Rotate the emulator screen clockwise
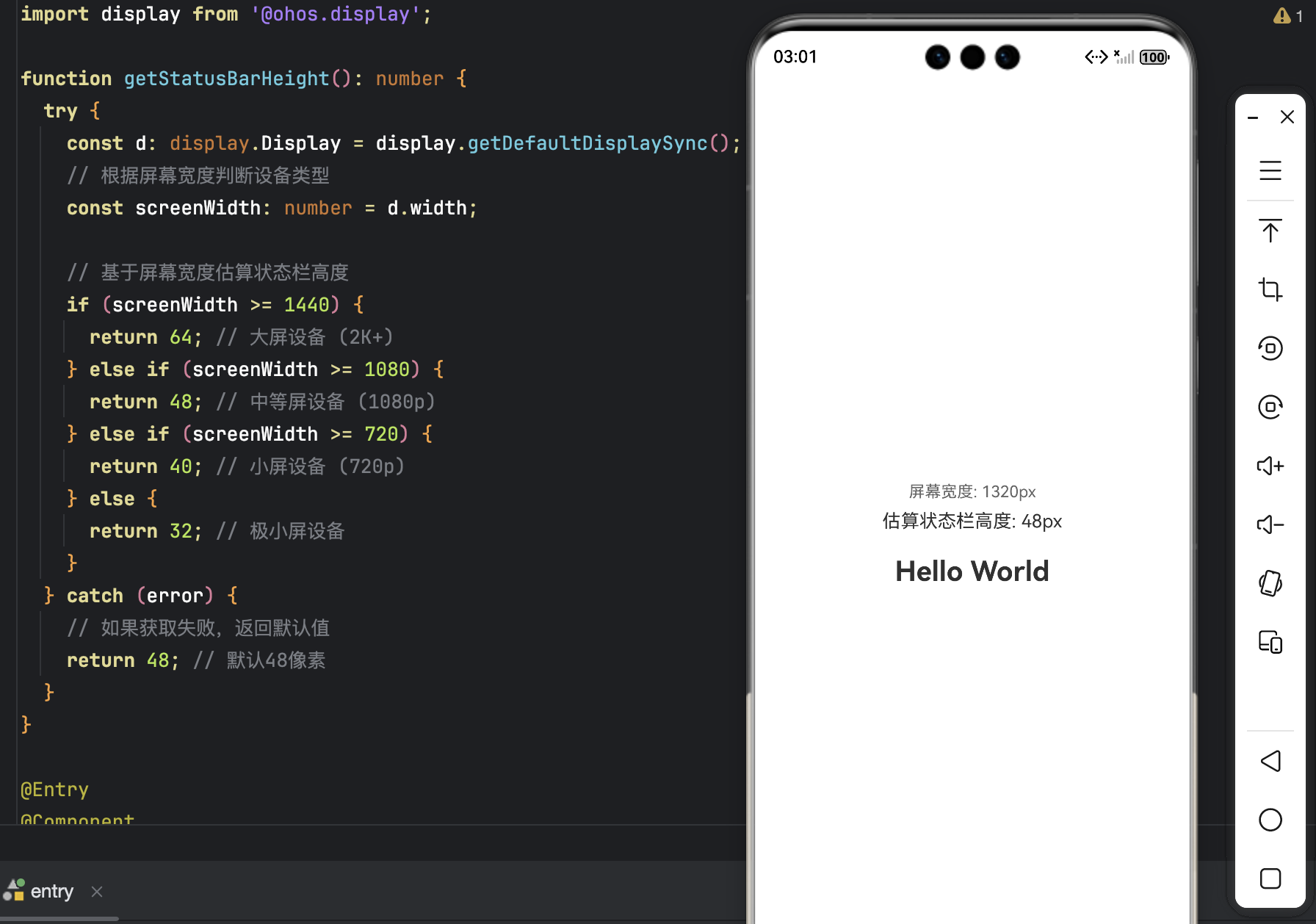 (1270, 407)
